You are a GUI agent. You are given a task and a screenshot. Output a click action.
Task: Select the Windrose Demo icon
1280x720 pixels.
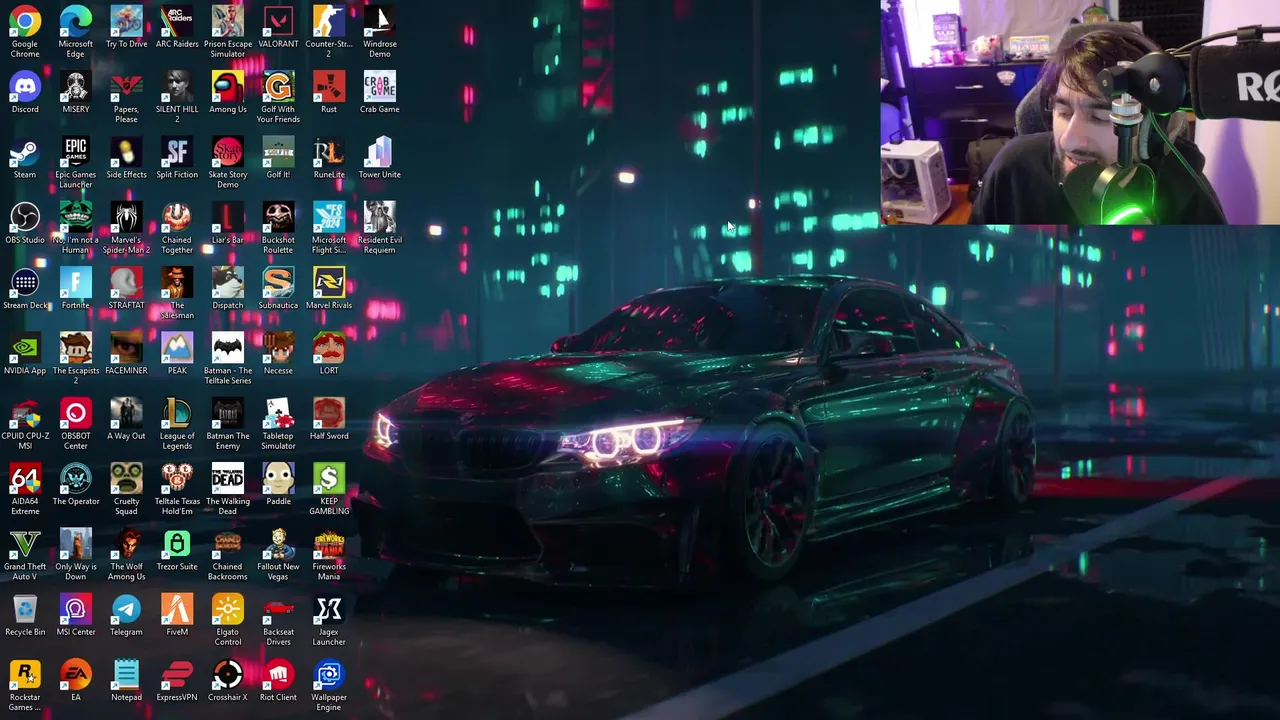click(380, 21)
